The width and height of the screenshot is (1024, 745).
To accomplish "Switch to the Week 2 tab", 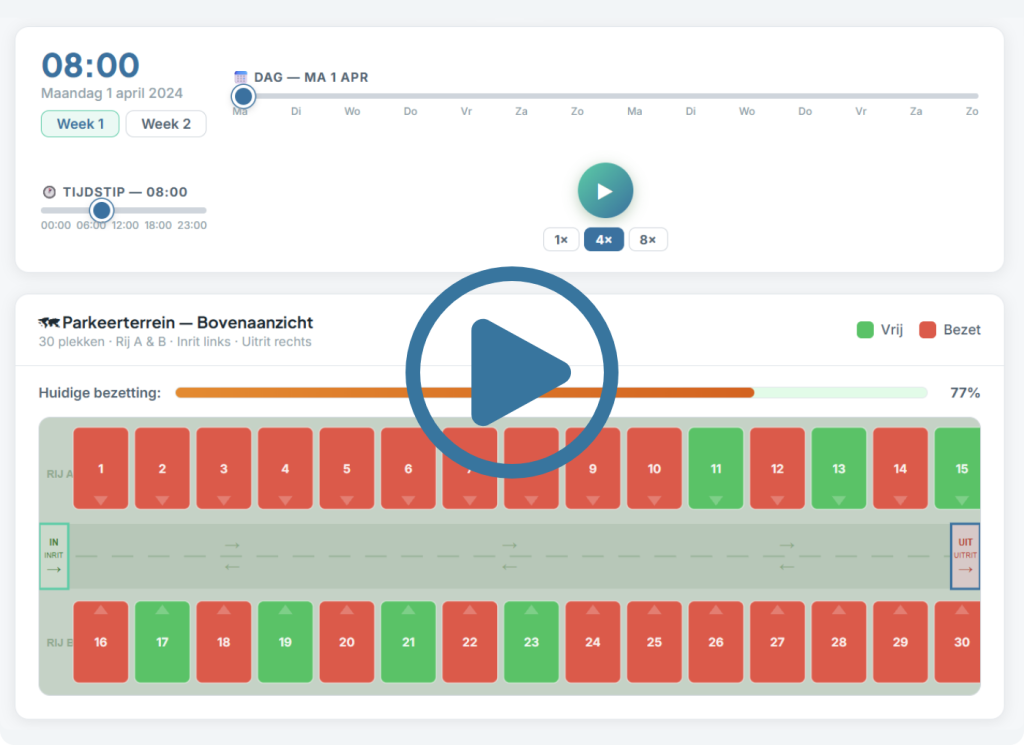I will point(166,124).
